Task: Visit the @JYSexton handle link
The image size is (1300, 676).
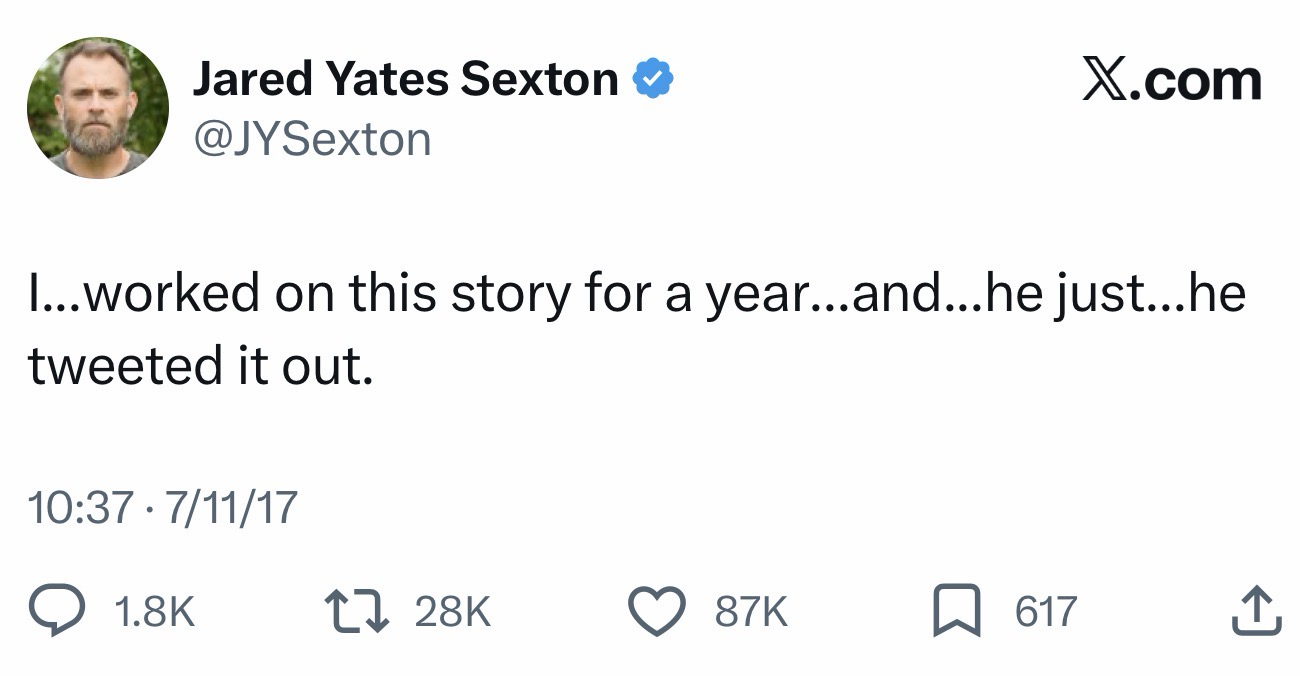Action: pos(311,138)
